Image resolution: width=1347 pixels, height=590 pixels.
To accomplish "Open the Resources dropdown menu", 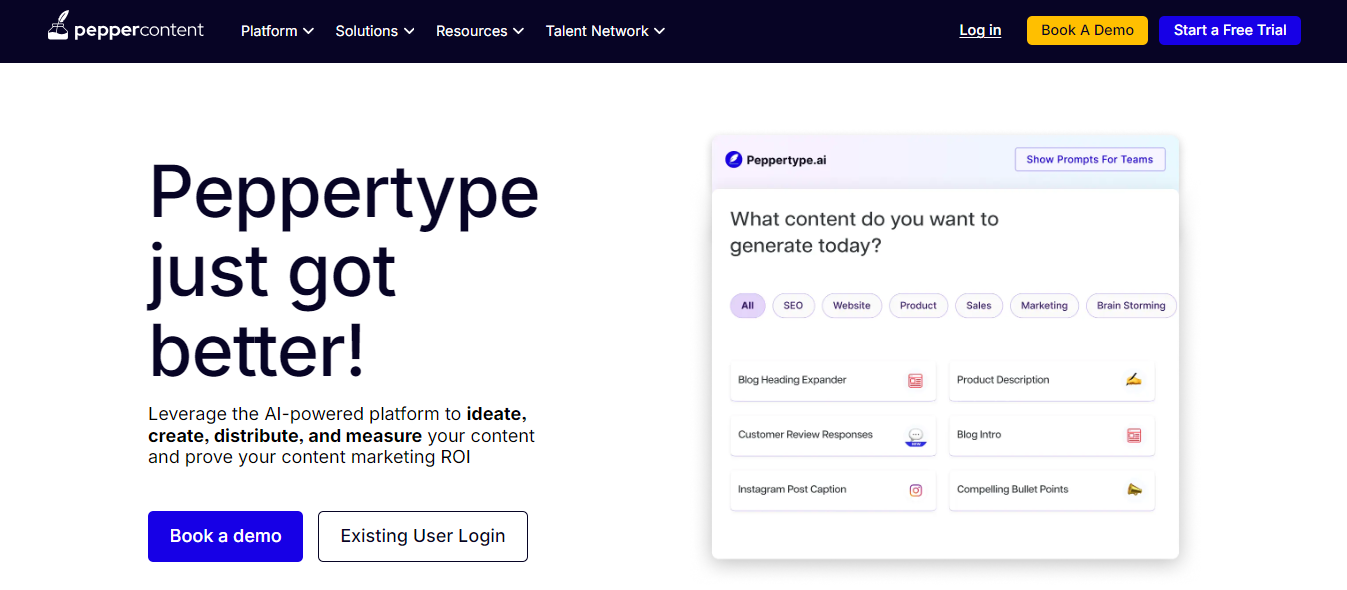I will coord(479,31).
